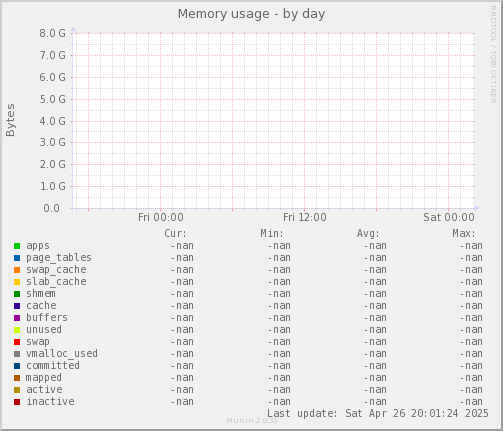Click the Cur value for committed
503x431 pixels.
coord(182,366)
